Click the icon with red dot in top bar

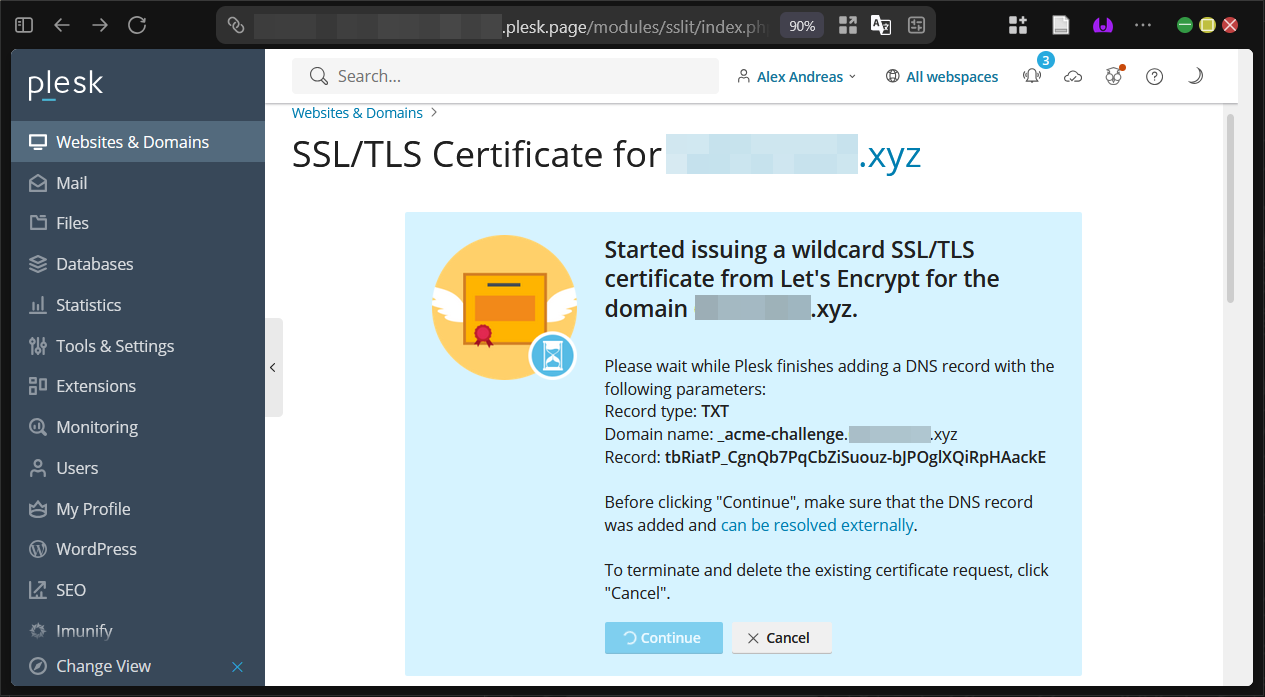click(1114, 76)
